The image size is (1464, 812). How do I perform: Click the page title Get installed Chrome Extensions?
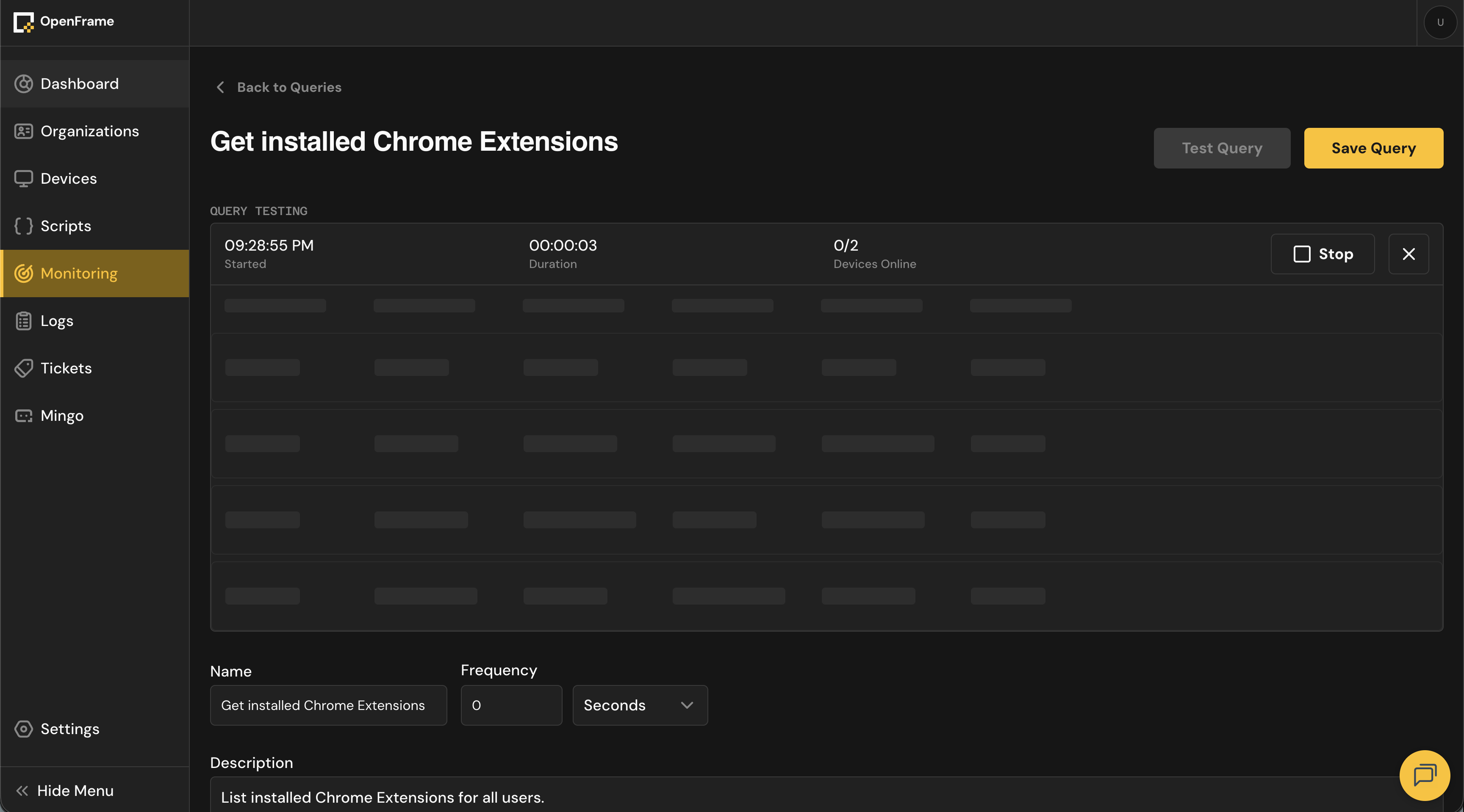(x=414, y=141)
